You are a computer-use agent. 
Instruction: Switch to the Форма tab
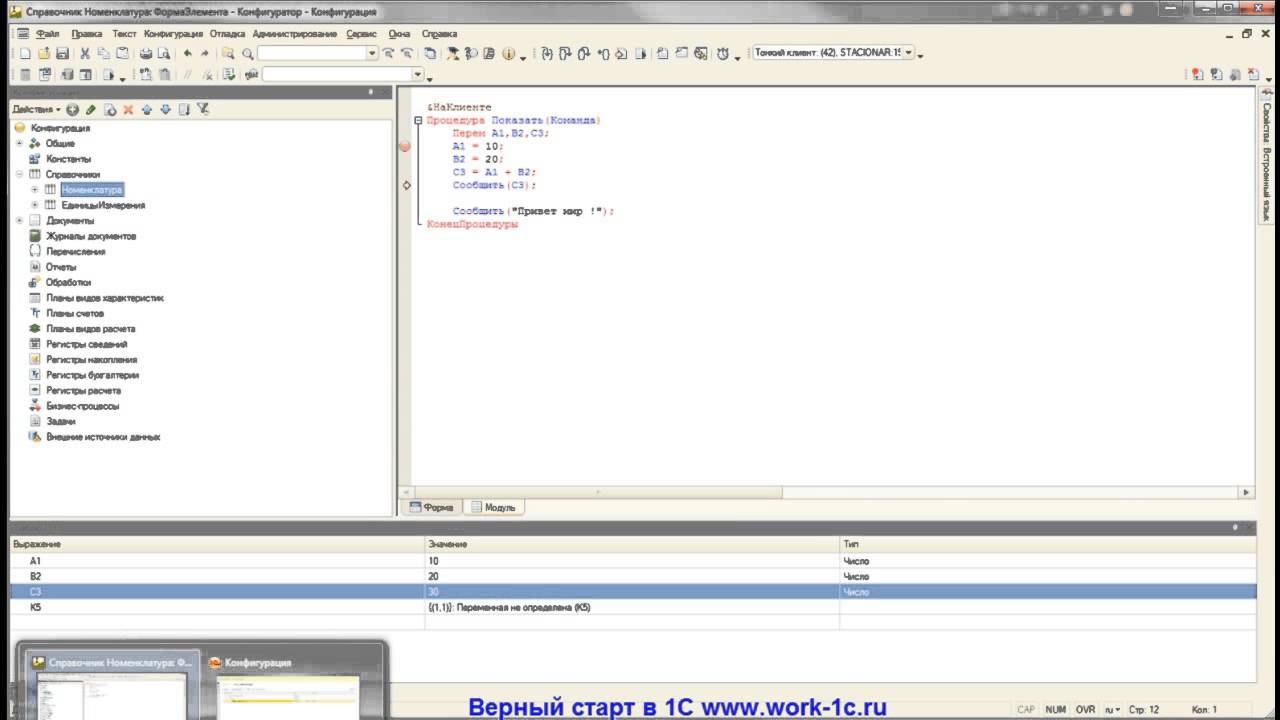click(x=431, y=507)
